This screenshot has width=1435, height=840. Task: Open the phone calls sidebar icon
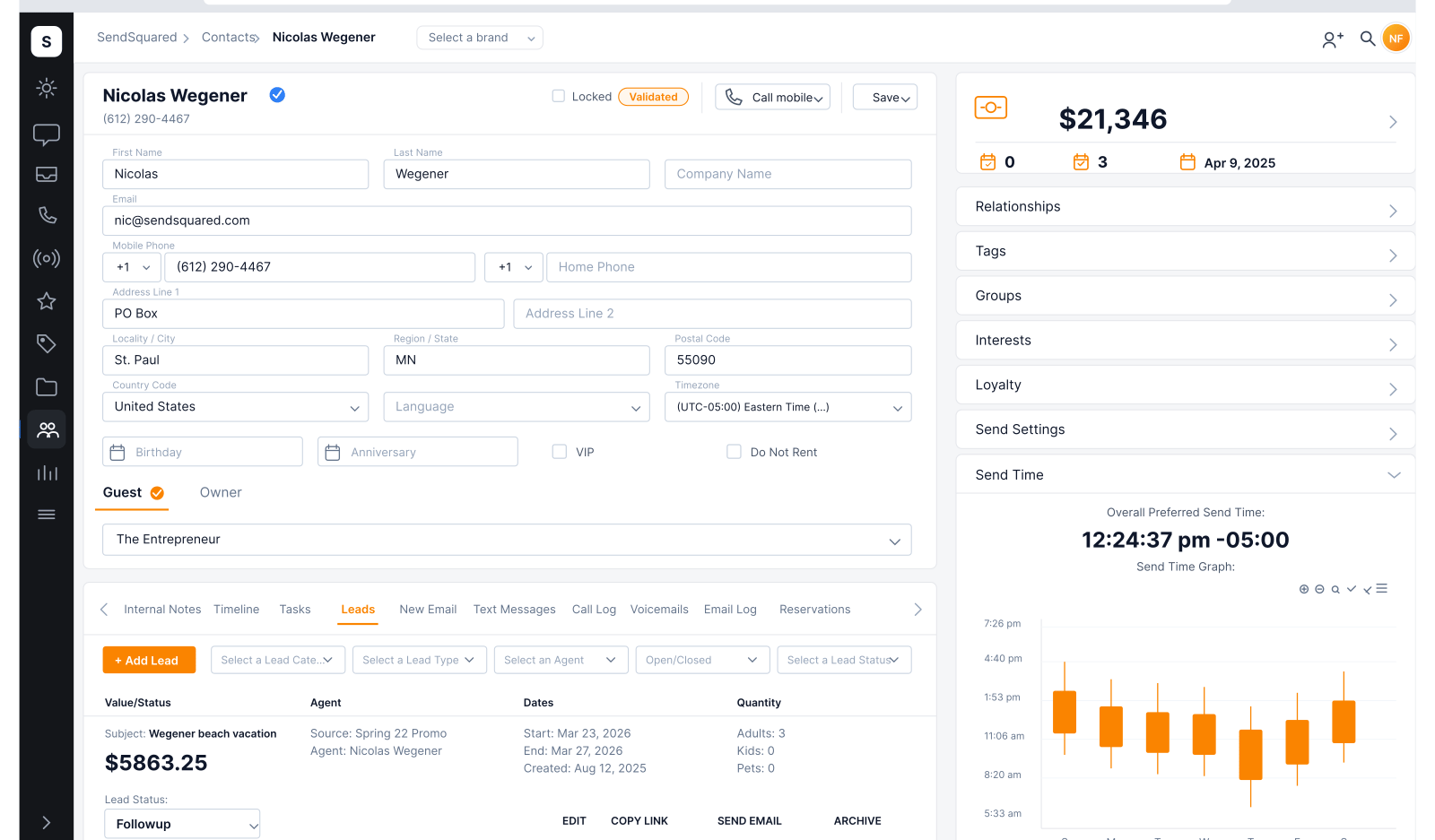pos(47,215)
